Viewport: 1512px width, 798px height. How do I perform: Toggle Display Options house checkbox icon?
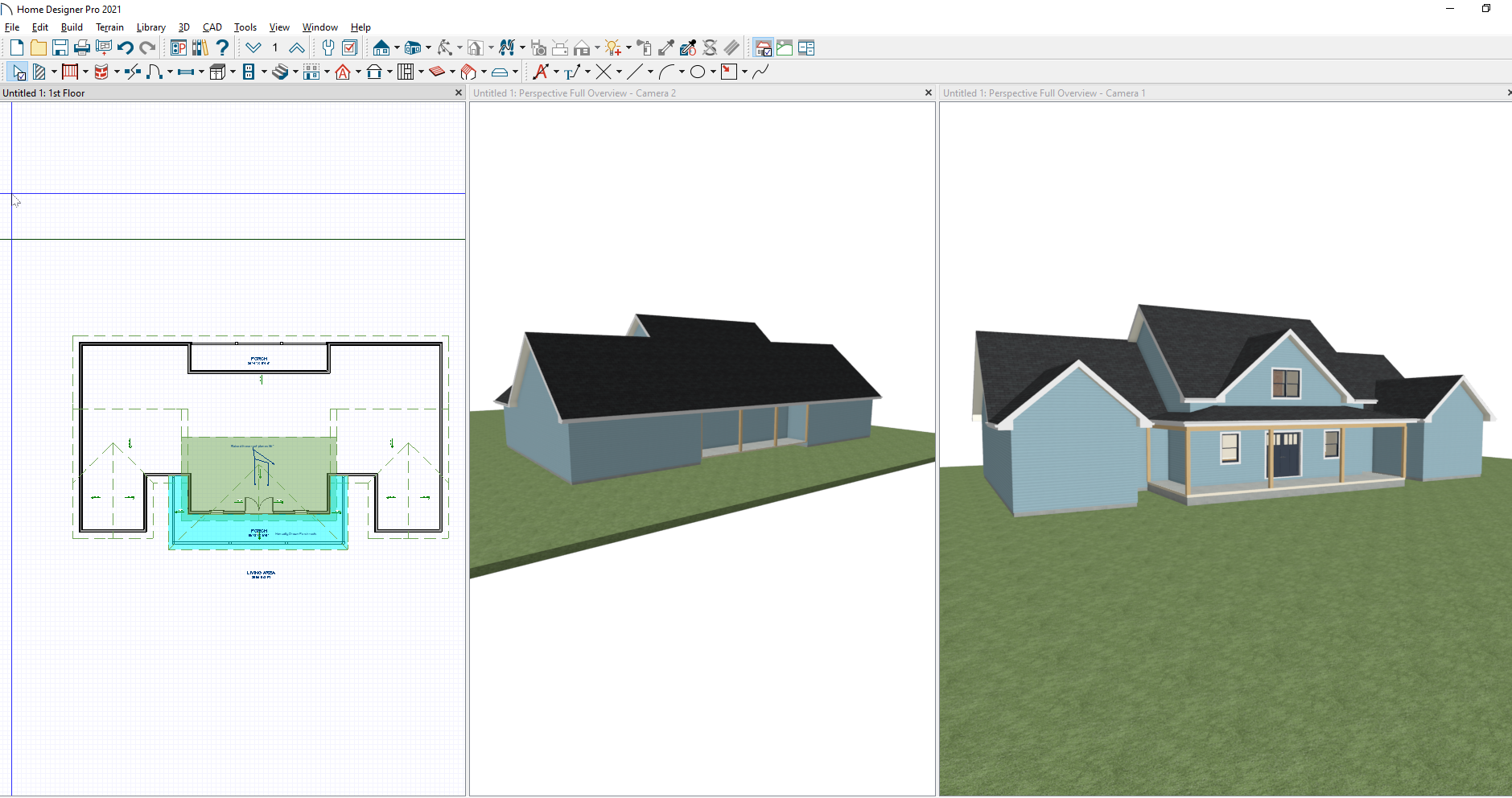point(763,48)
